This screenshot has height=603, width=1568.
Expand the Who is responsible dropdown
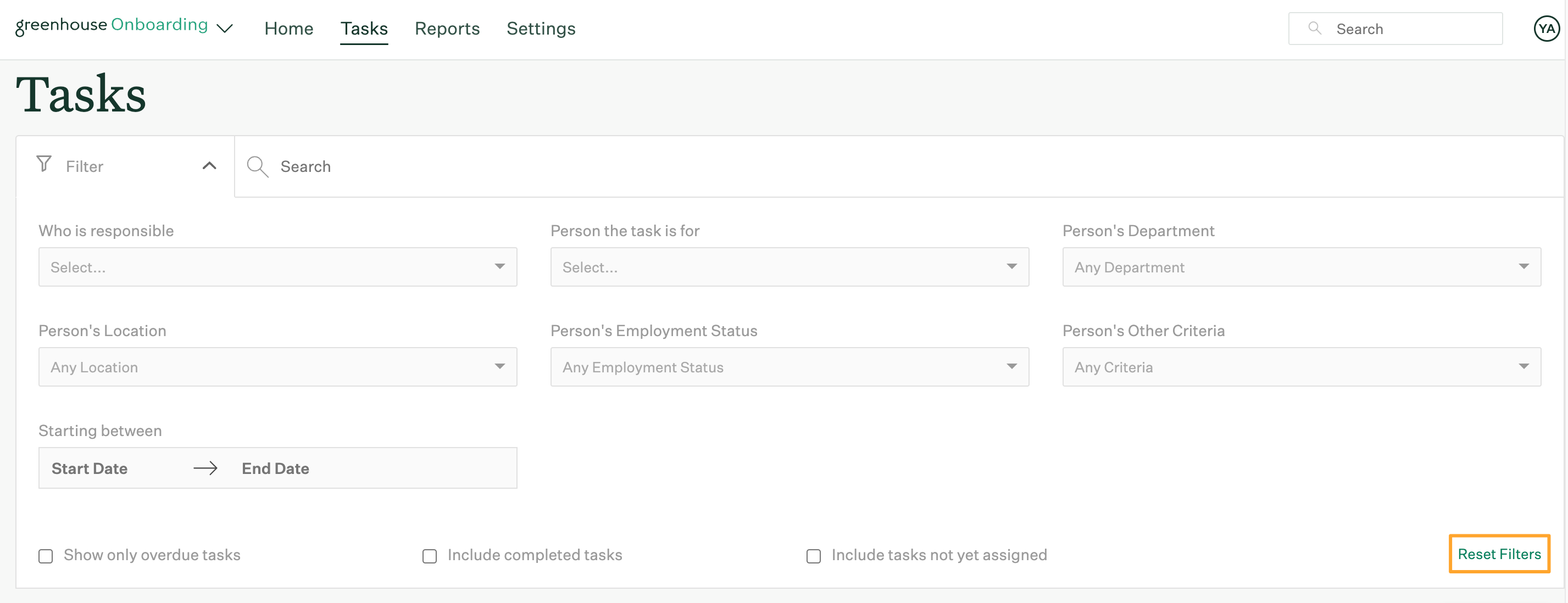pyautogui.click(x=500, y=266)
